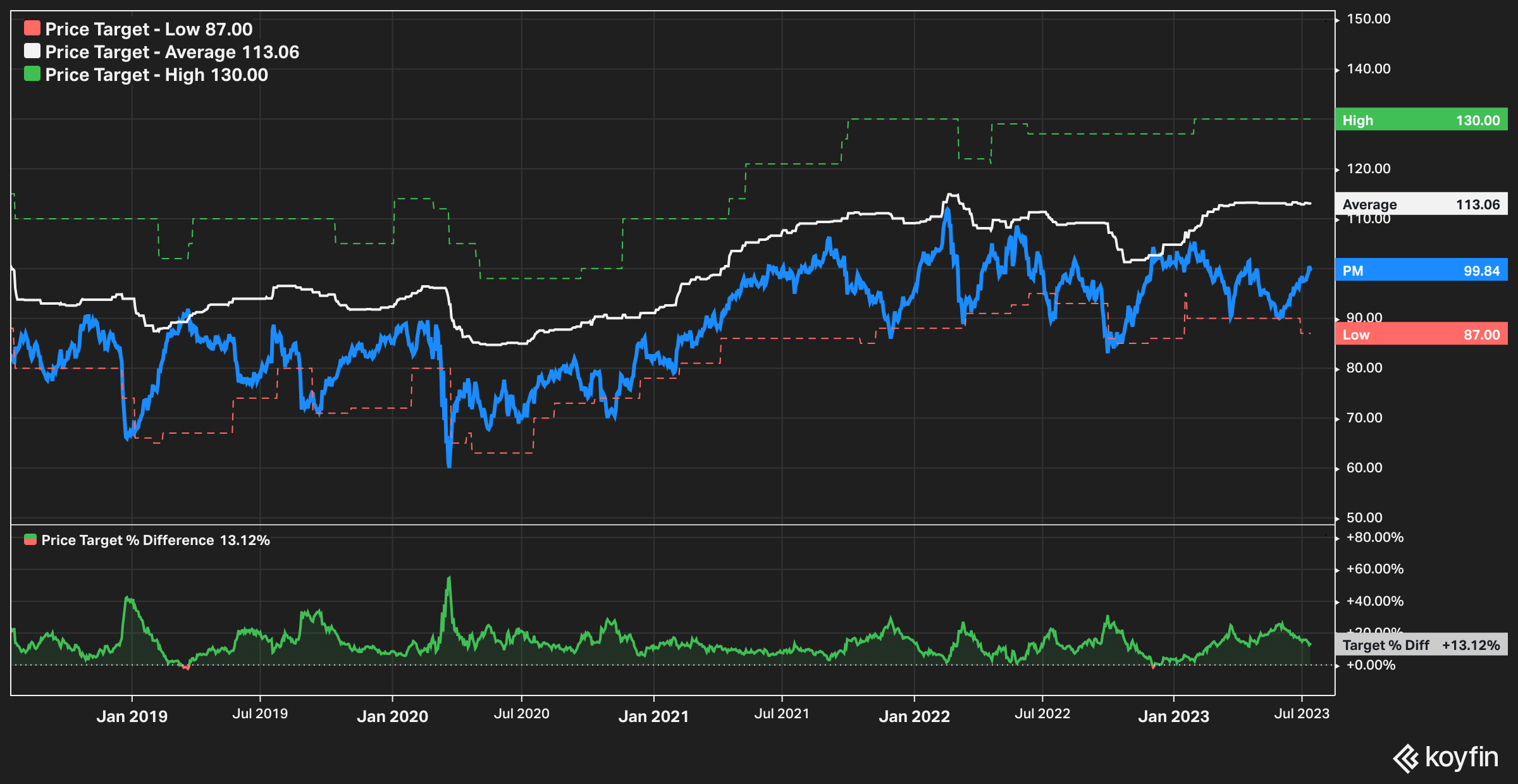Expand the white Average price target badge
Image resolution: width=1518 pixels, height=784 pixels.
pos(1421,204)
